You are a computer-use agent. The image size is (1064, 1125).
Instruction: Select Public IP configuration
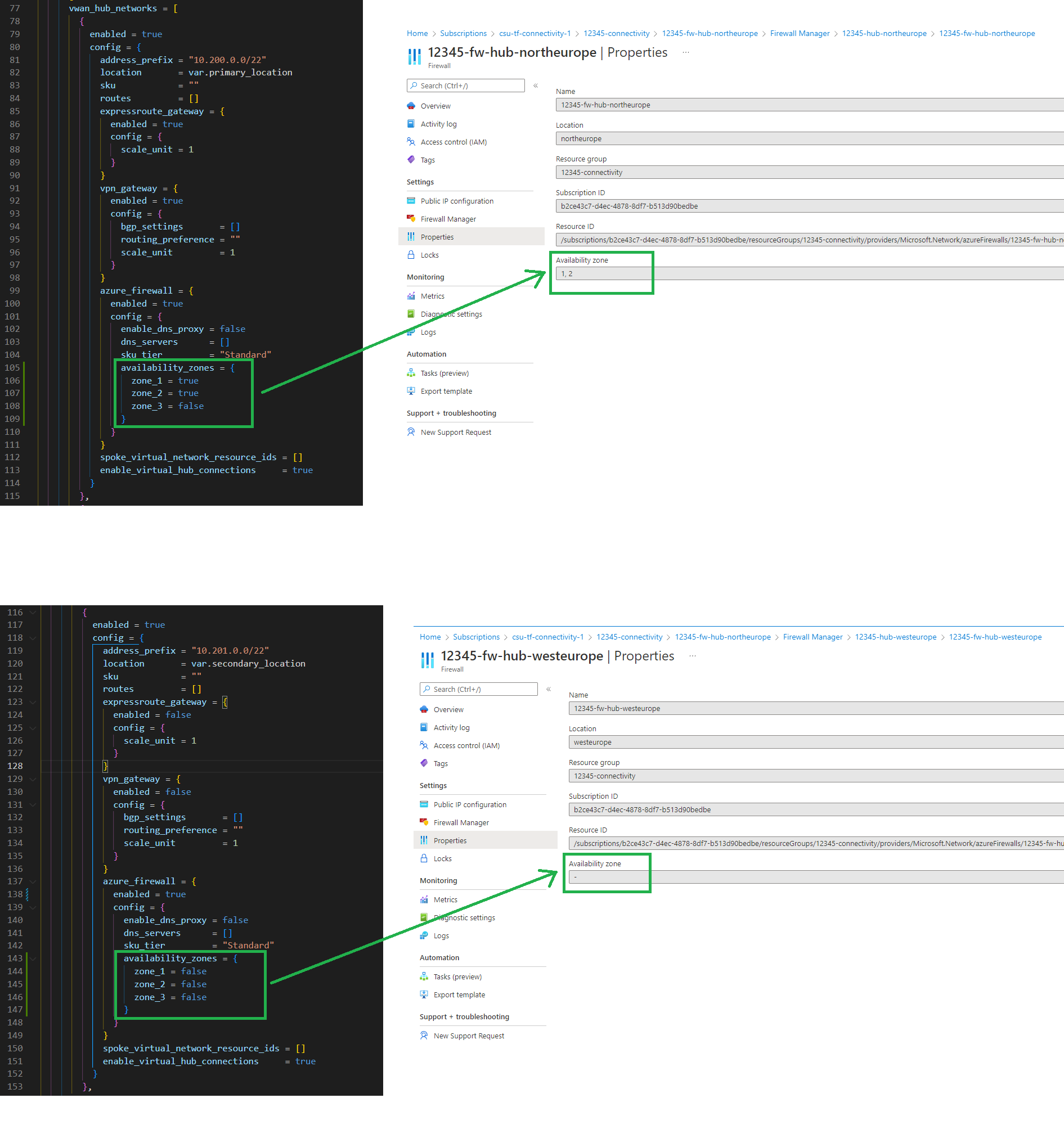[x=456, y=200]
